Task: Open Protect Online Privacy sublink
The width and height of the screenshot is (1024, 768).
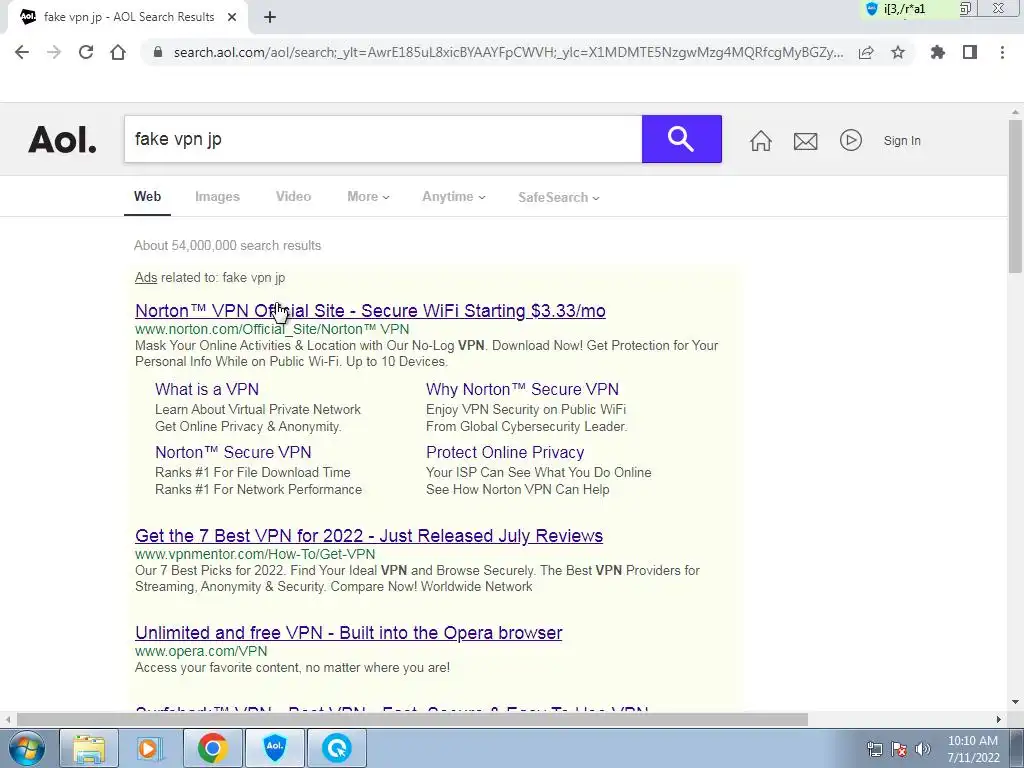Action: [505, 452]
